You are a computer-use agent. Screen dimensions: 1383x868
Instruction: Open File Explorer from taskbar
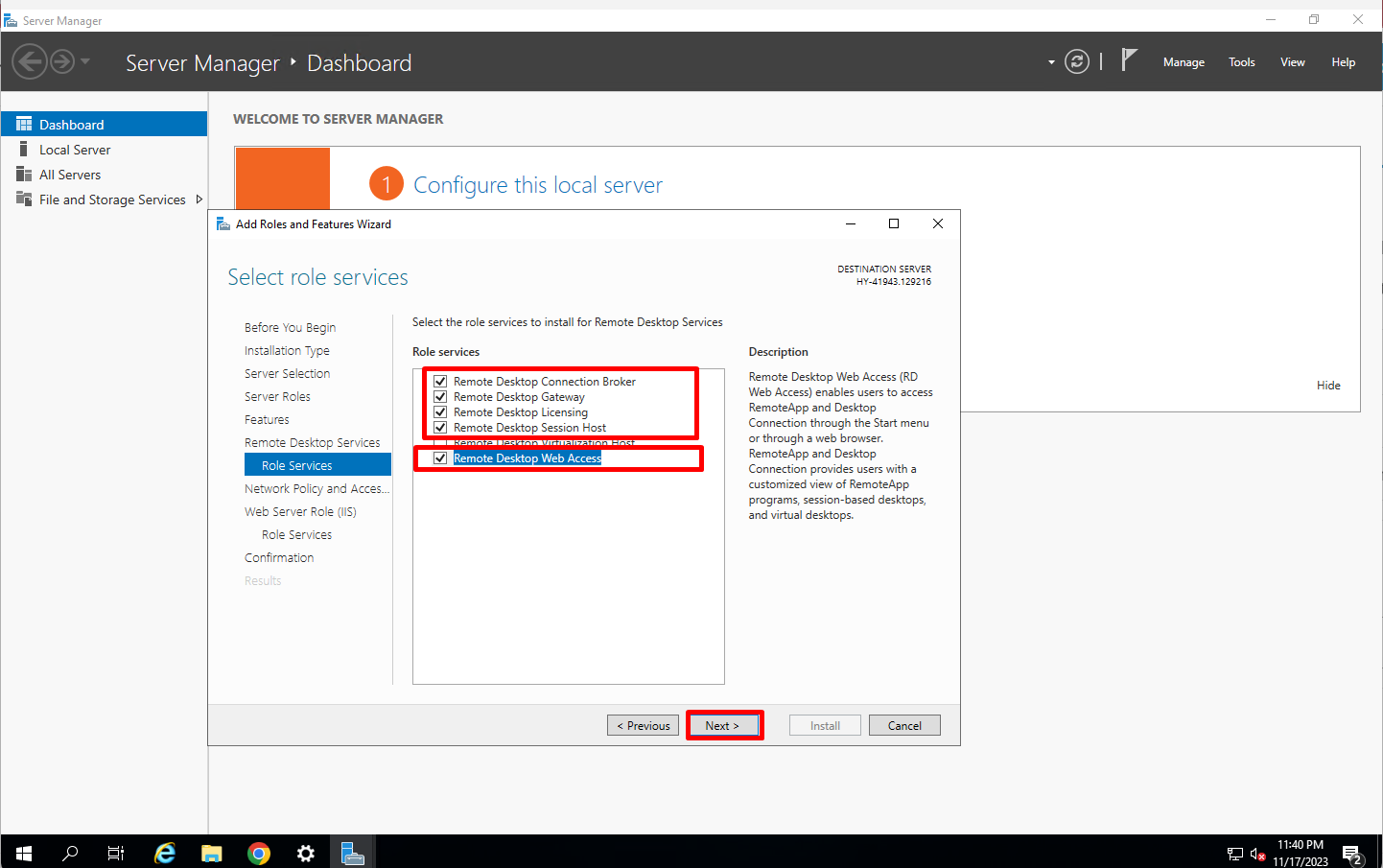(212, 853)
